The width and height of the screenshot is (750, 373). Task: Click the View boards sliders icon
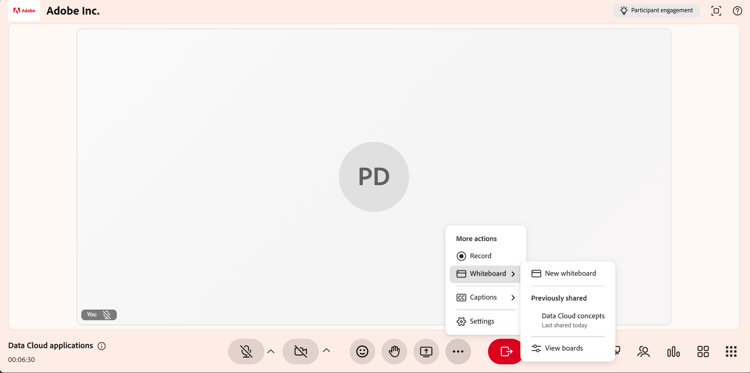coord(536,348)
